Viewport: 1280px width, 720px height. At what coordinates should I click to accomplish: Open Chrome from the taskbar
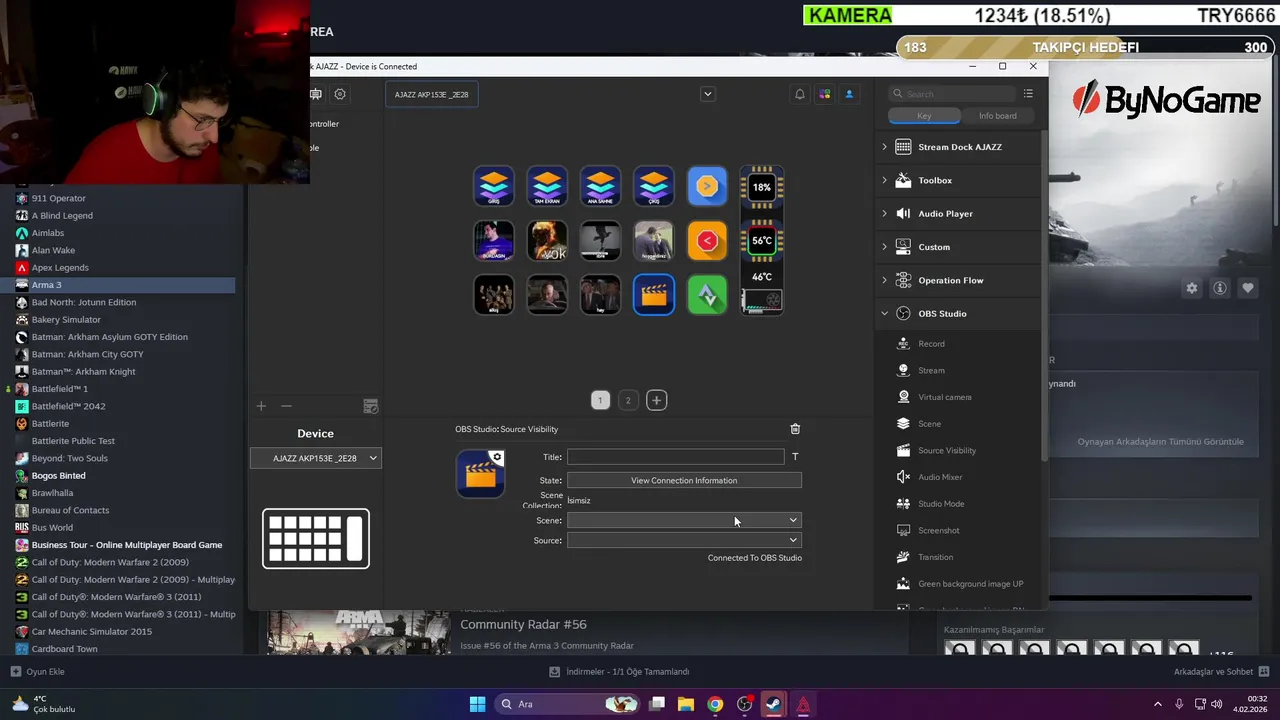(715, 704)
